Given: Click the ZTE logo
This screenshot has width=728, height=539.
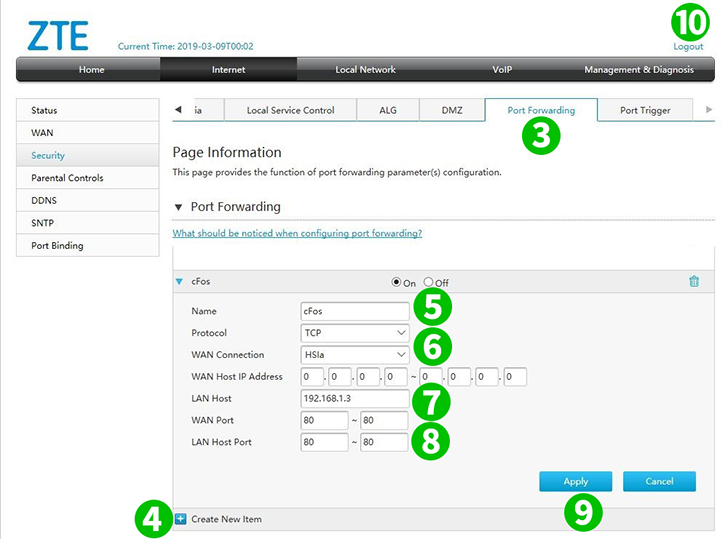Looking at the screenshot, I should 57,35.
